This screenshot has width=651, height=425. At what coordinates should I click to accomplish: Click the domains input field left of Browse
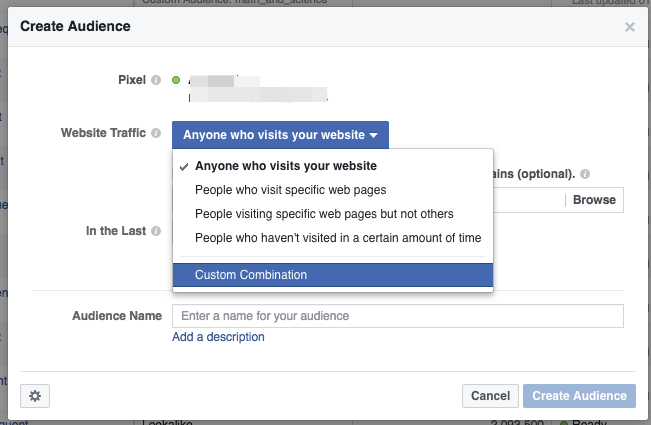[x=528, y=200]
